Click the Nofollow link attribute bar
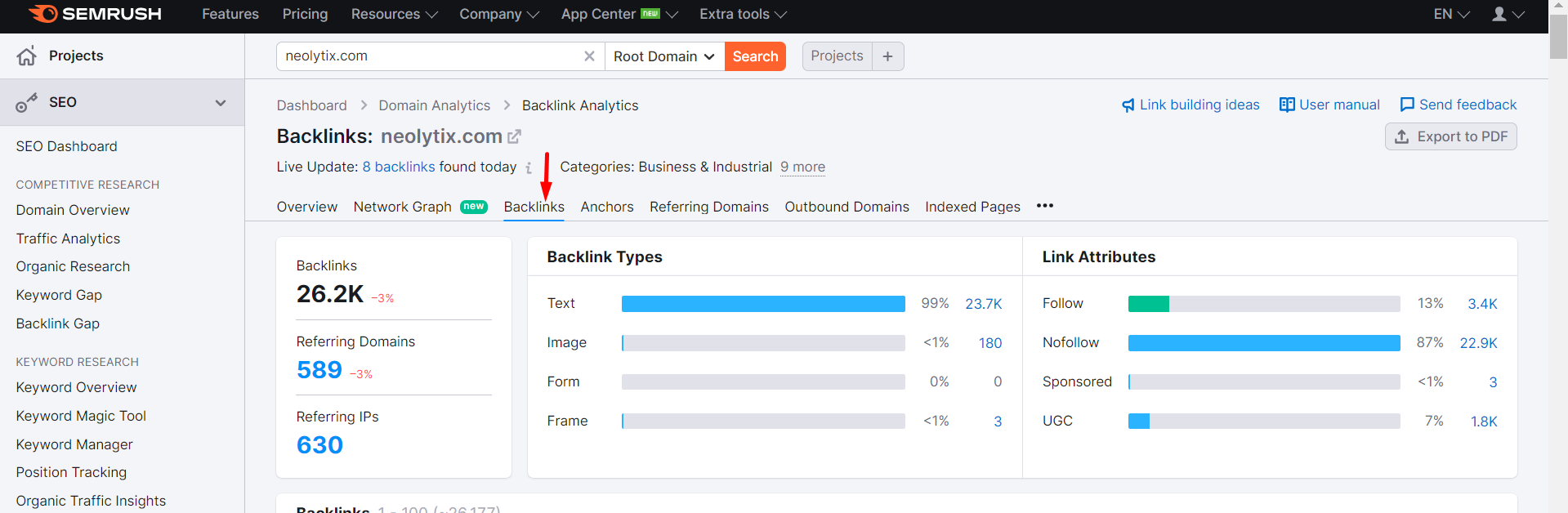The image size is (1568, 513). pos(1264,343)
